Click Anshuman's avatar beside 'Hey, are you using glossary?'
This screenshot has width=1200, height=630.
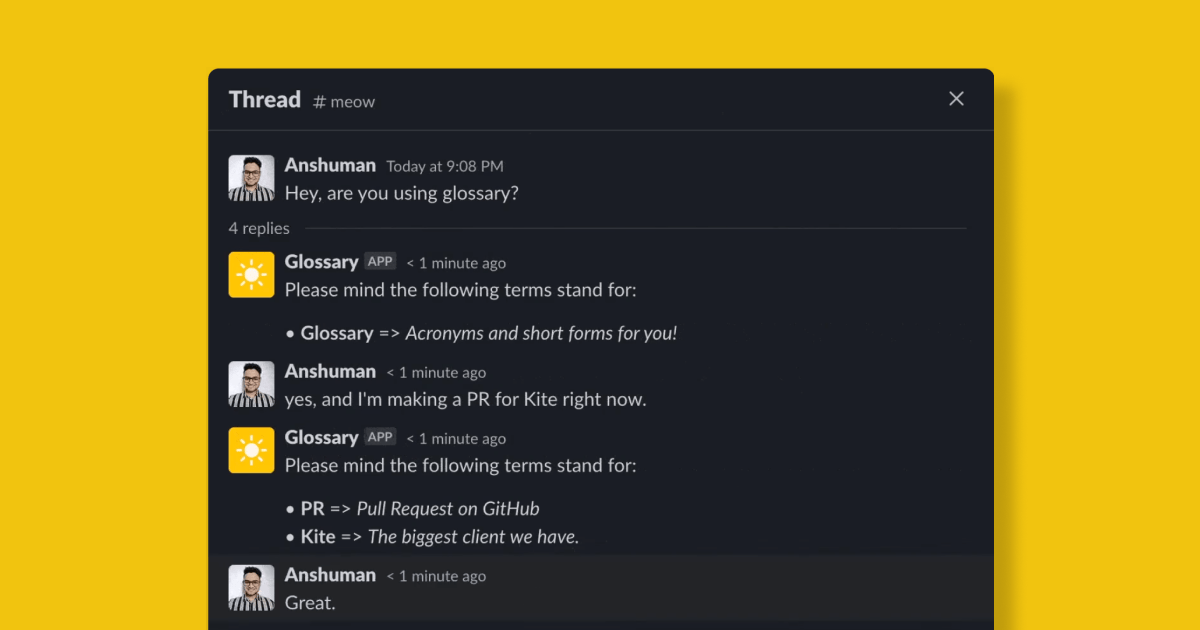(x=251, y=178)
